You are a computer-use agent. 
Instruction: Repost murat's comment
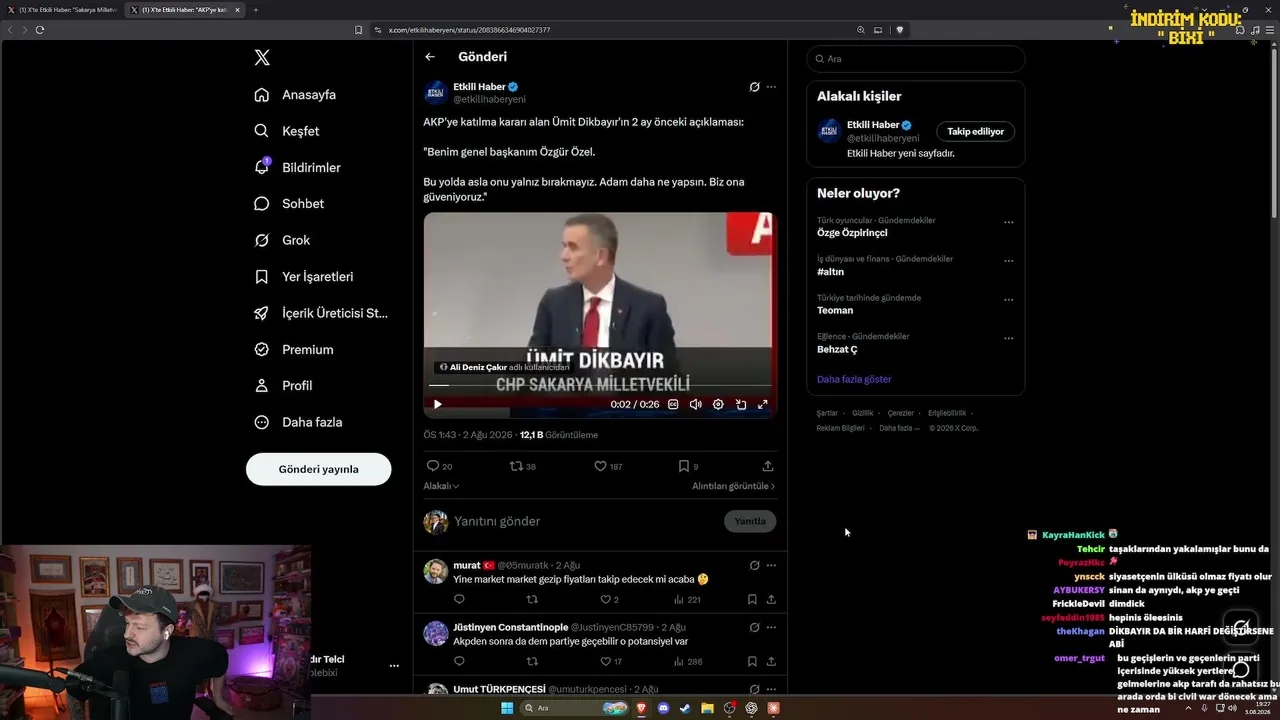click(x=532, y=600)
